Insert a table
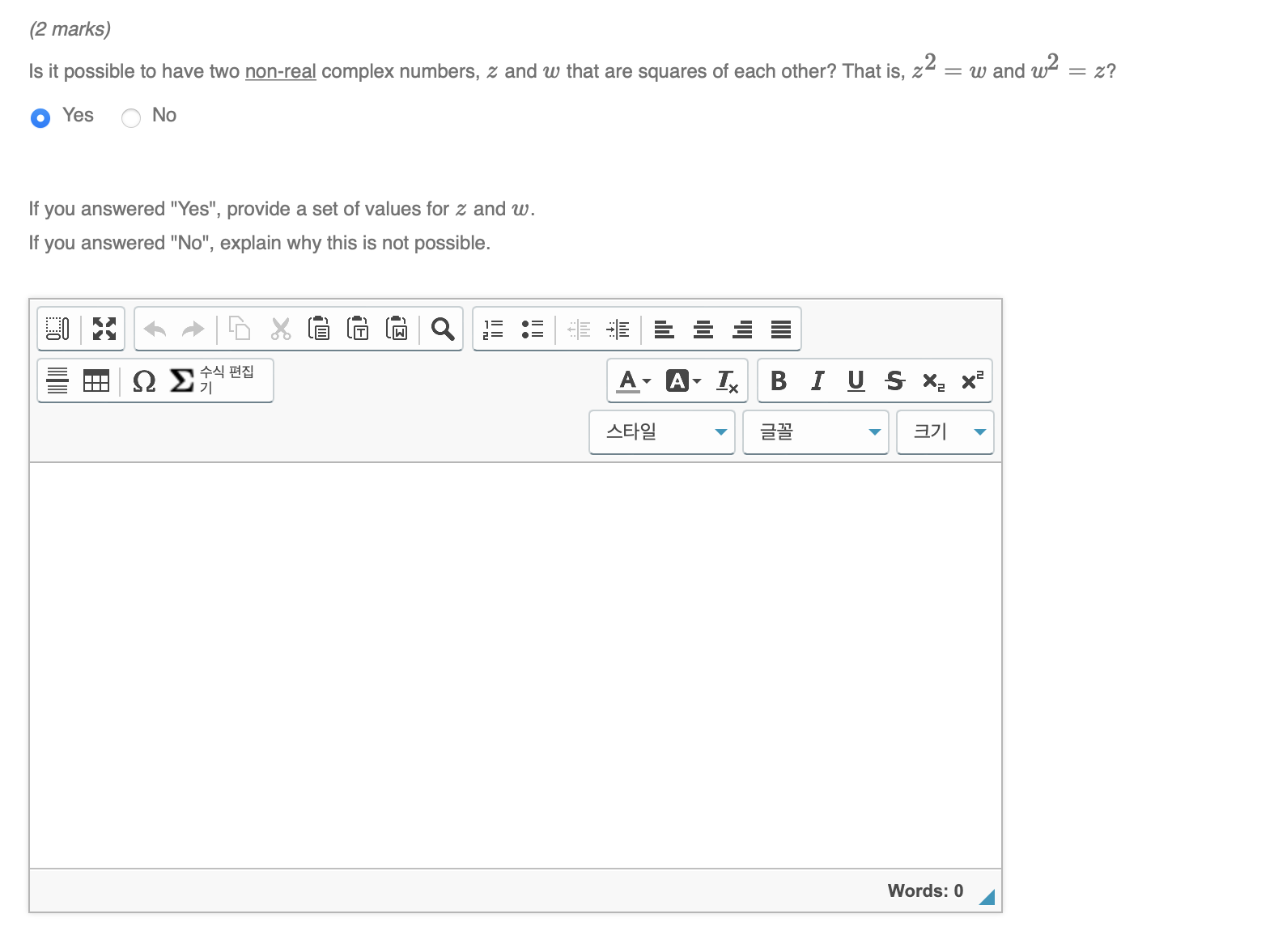1274x952 pixels. click(x=96, y=380)
